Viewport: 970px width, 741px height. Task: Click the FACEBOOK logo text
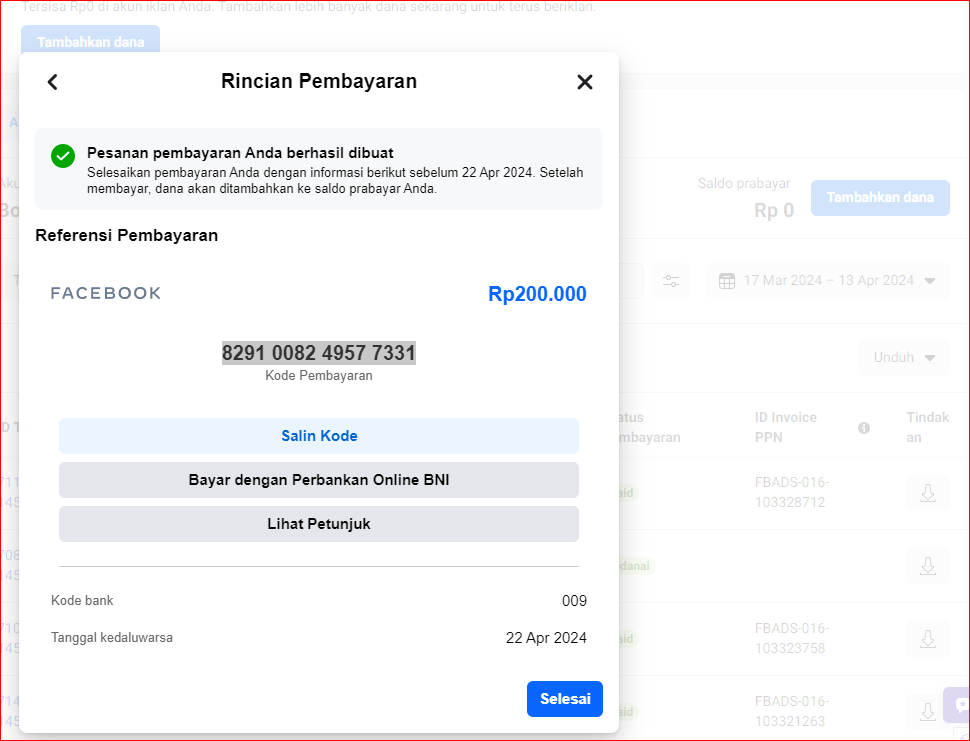pyautogui.click(x=106, y=293)
